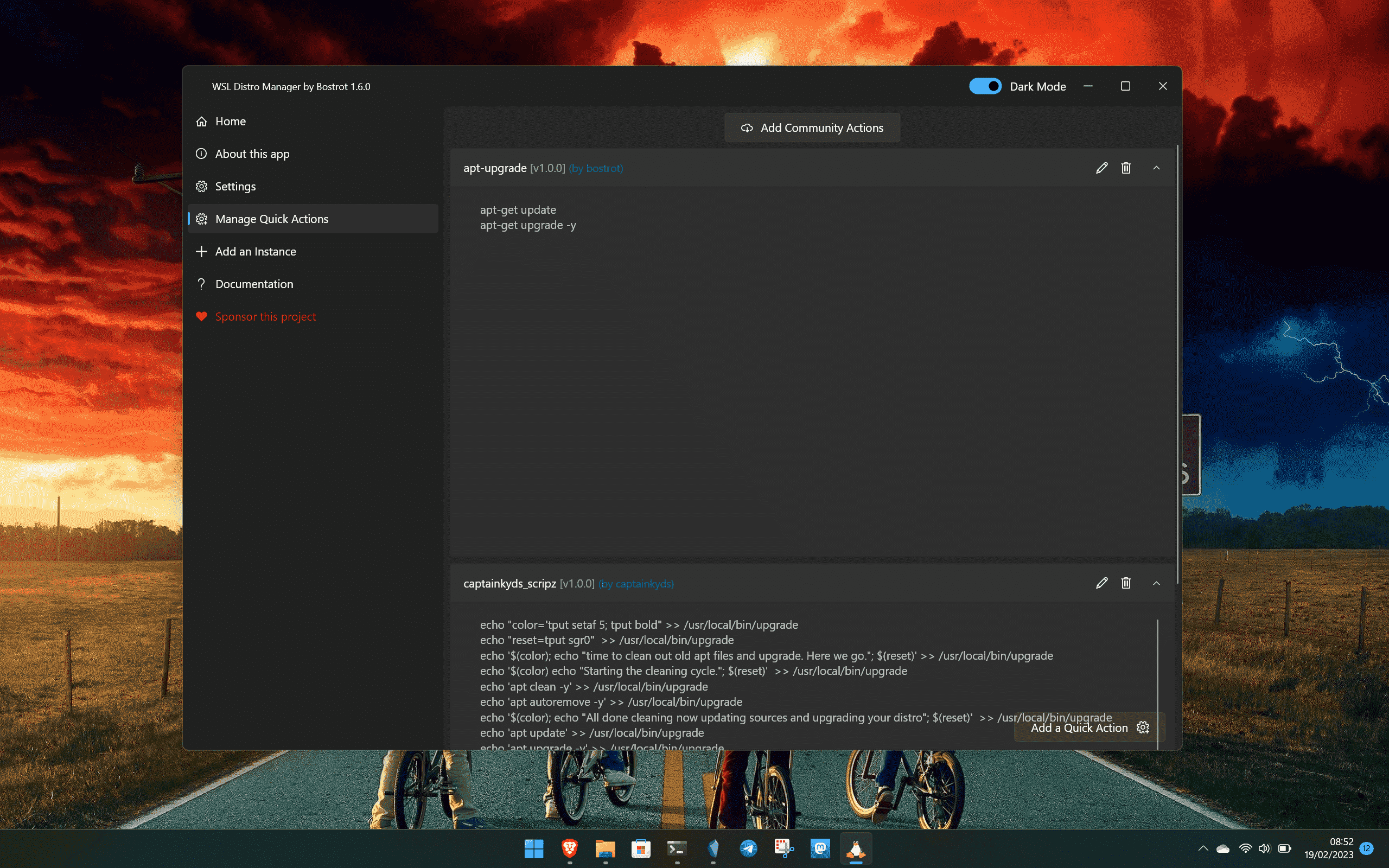
Task: Click the Add Quick Action settings icon
Action: pyautogui.click(x=1144, y=727)
